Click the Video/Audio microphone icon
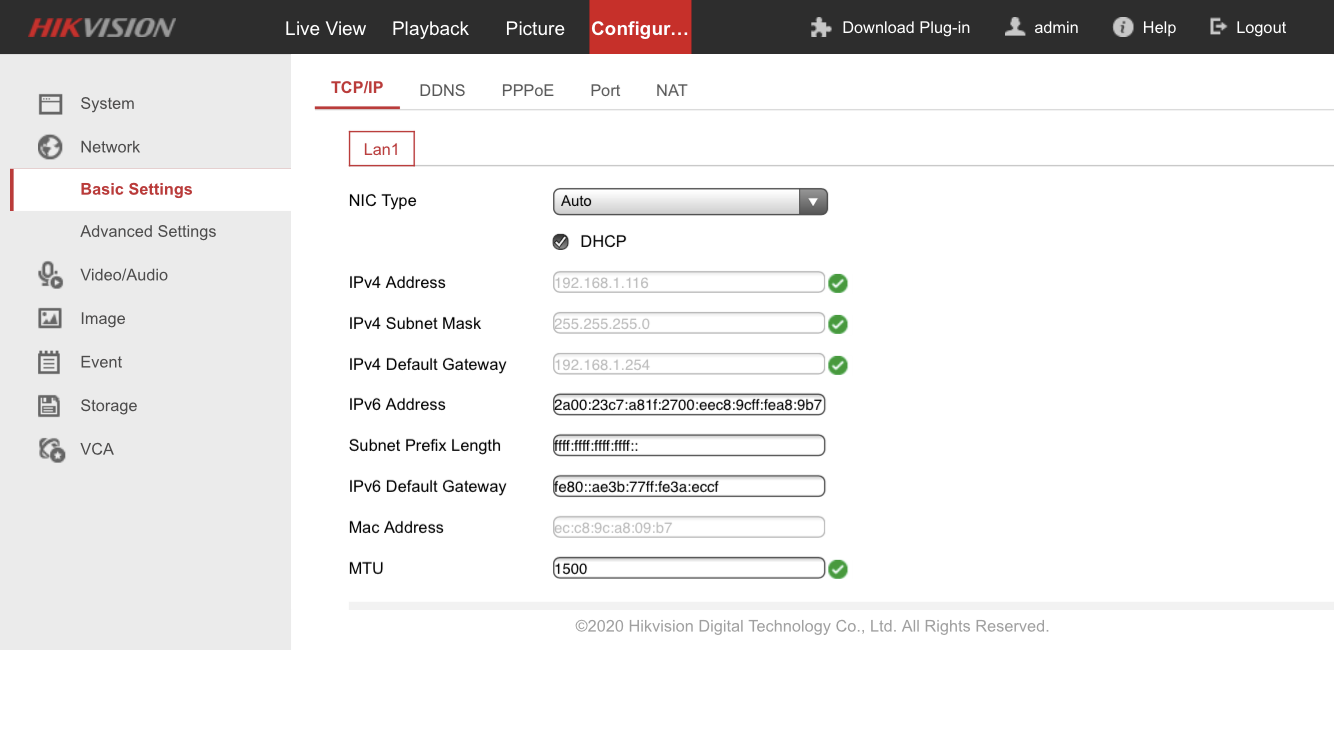This screenshot has height=750, width=1334. click(50, 275)
